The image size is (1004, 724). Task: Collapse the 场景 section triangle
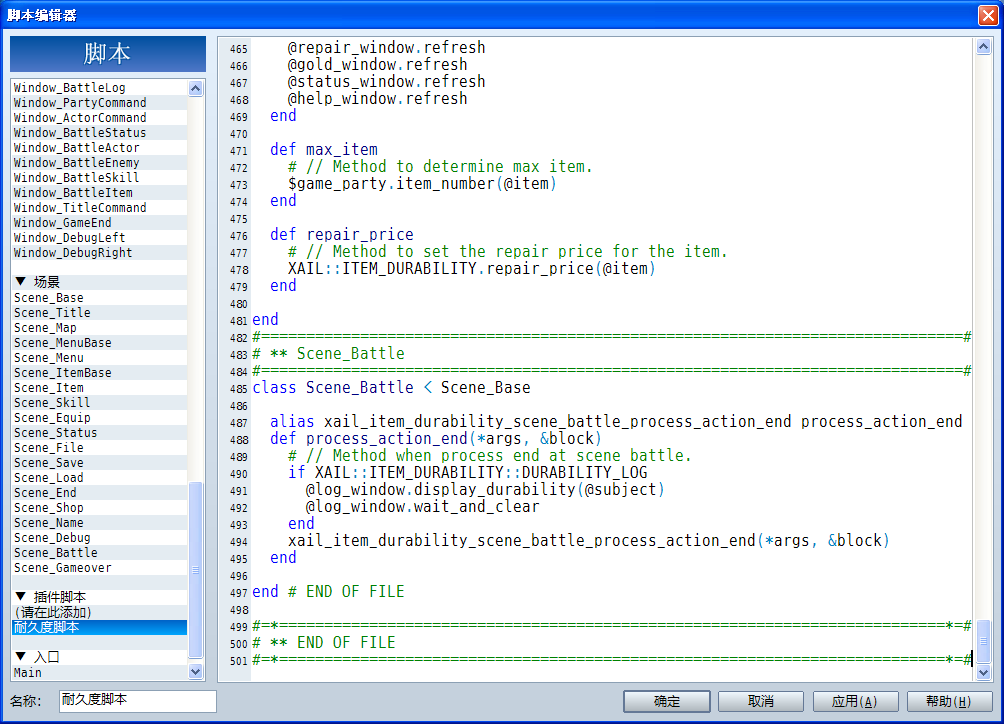20,281
